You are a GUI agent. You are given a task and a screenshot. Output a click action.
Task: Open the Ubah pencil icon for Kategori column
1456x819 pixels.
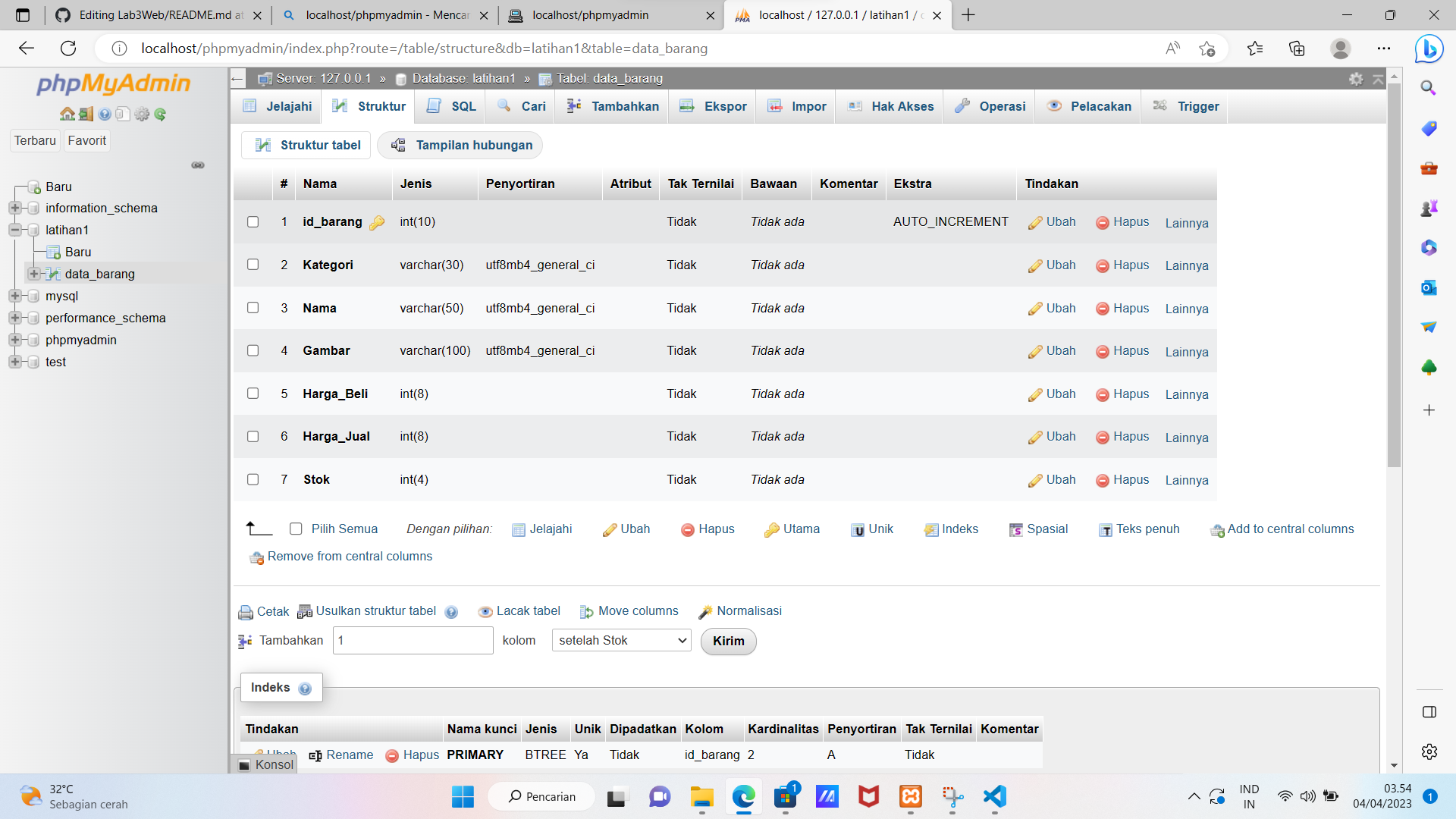[x=1036, y=265]
